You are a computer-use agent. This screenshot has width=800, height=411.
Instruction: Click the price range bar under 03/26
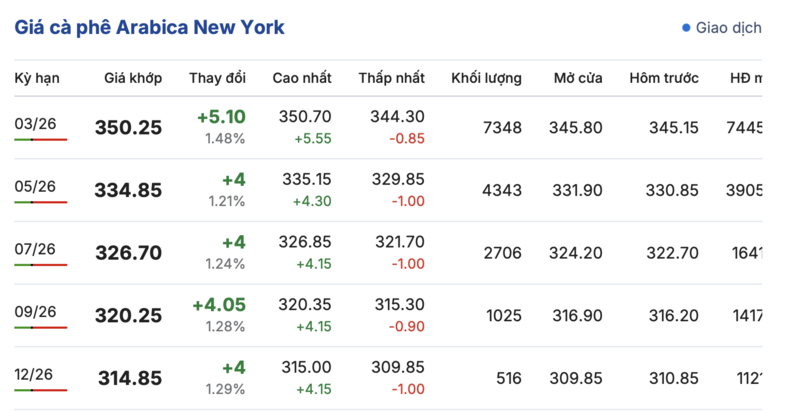[41, 140]
